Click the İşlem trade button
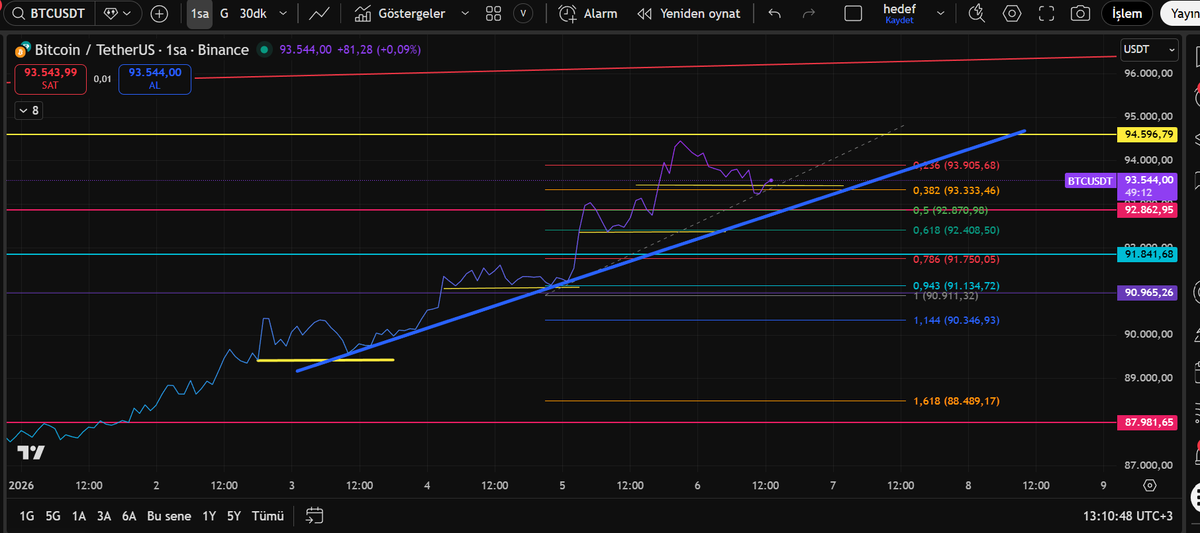 pyautogui.click(x=1127, y=14)
